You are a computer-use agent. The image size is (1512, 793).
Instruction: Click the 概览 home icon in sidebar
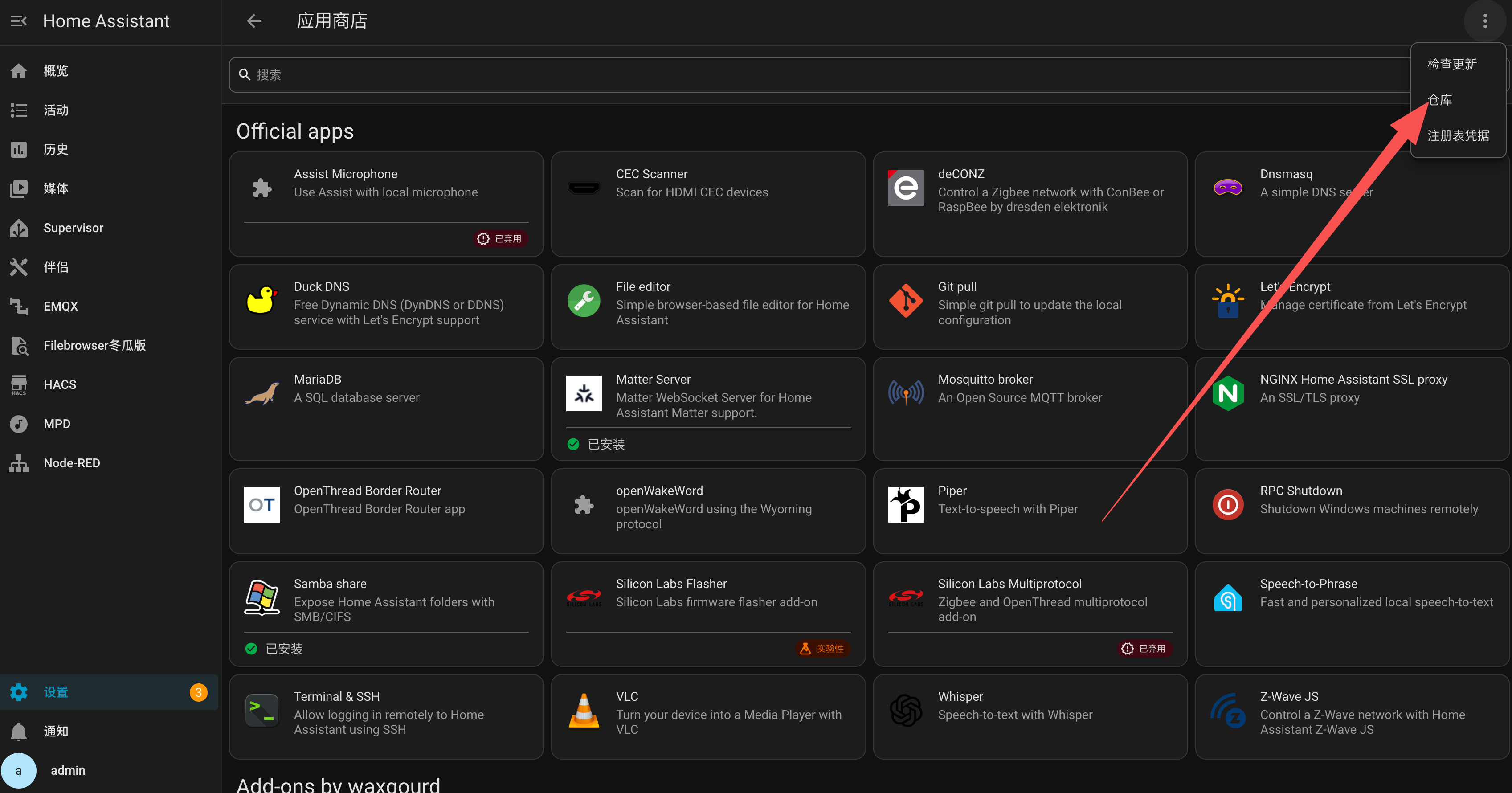click(19, 71)
